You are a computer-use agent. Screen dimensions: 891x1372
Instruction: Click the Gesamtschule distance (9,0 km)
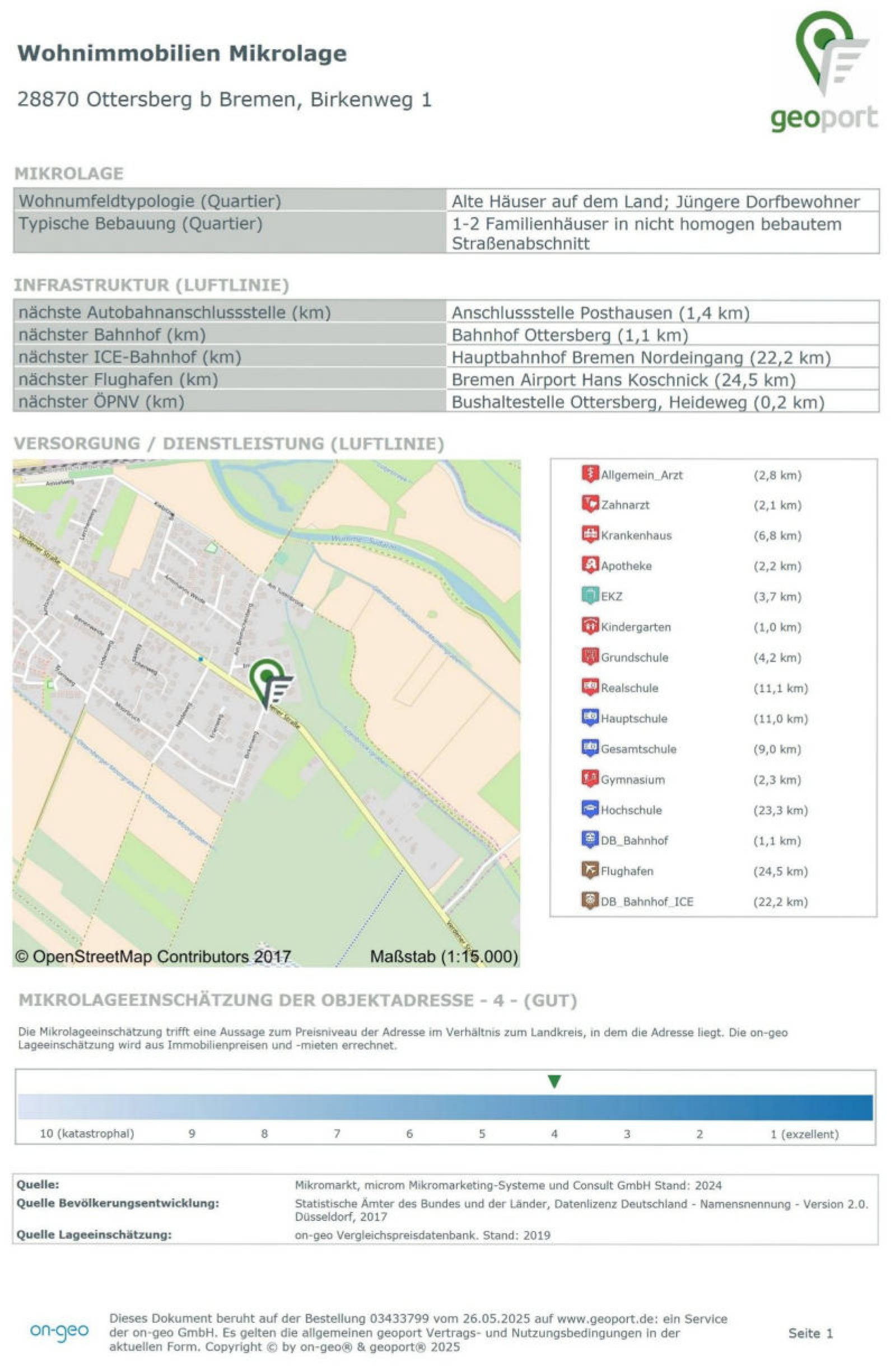point(777,749)
